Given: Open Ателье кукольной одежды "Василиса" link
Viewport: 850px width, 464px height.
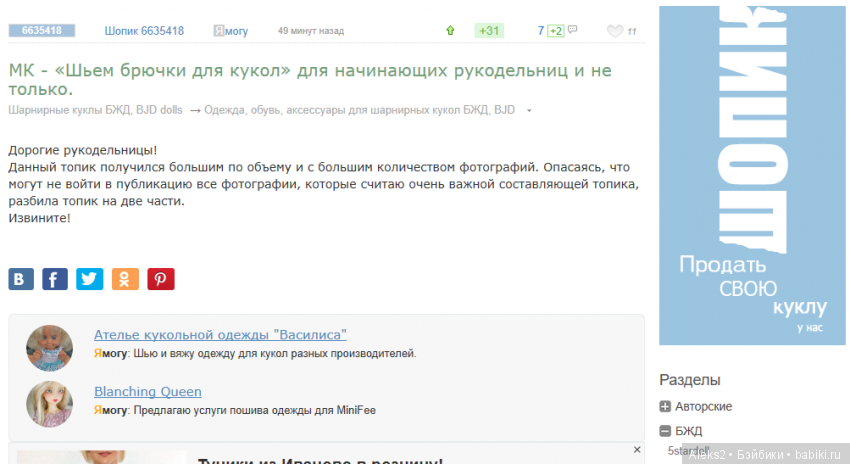Looking at the screenshot, I should click(x=220, y=335).
